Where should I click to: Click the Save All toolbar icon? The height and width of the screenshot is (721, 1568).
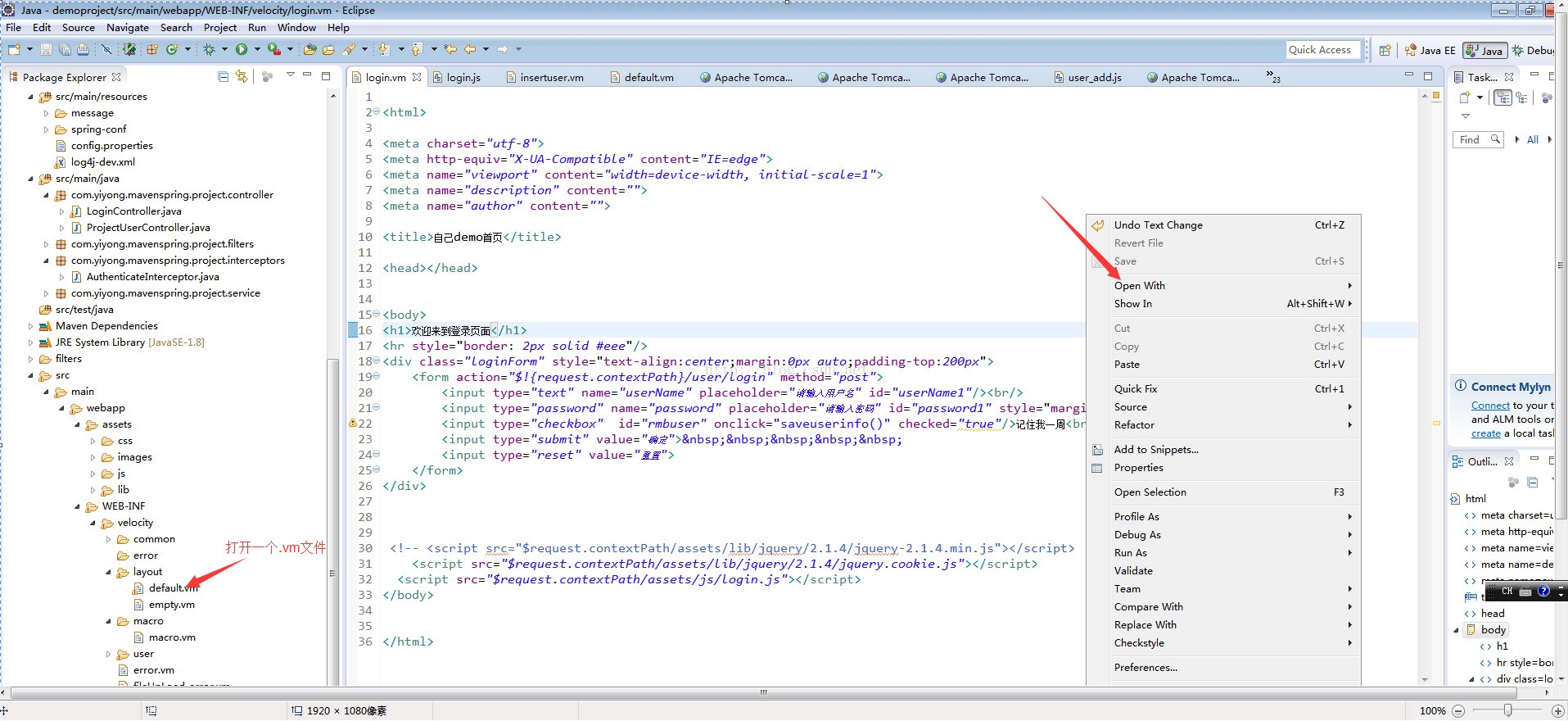click(x=65, y=50)
